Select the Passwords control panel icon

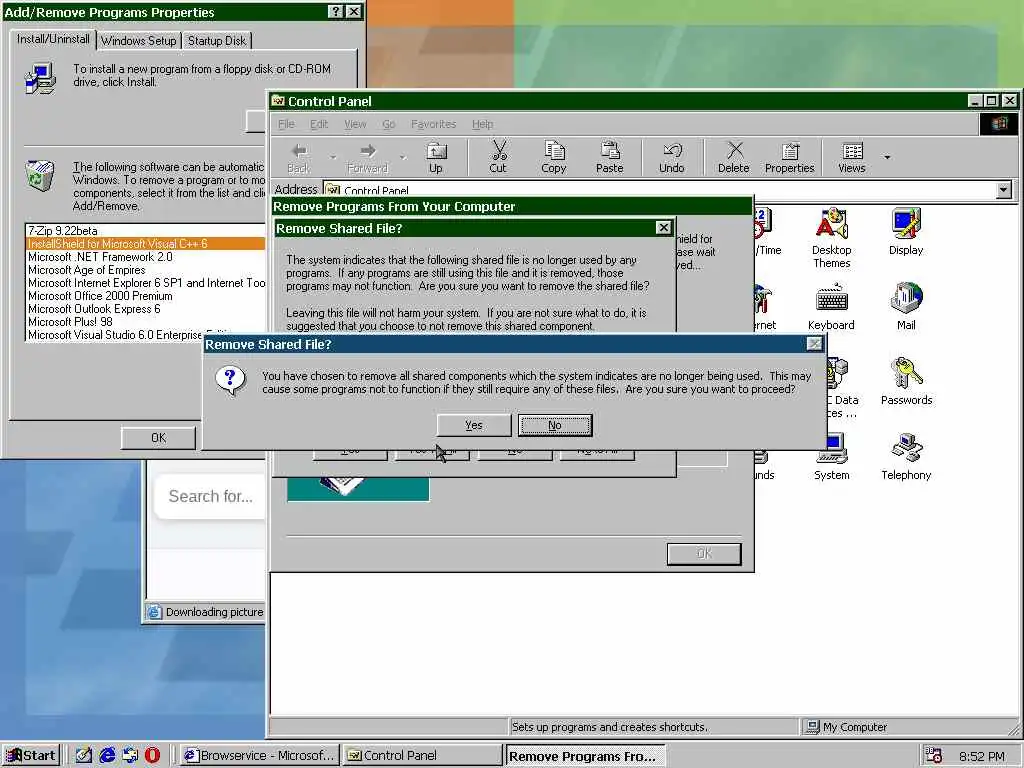click(x=906, y=381)
